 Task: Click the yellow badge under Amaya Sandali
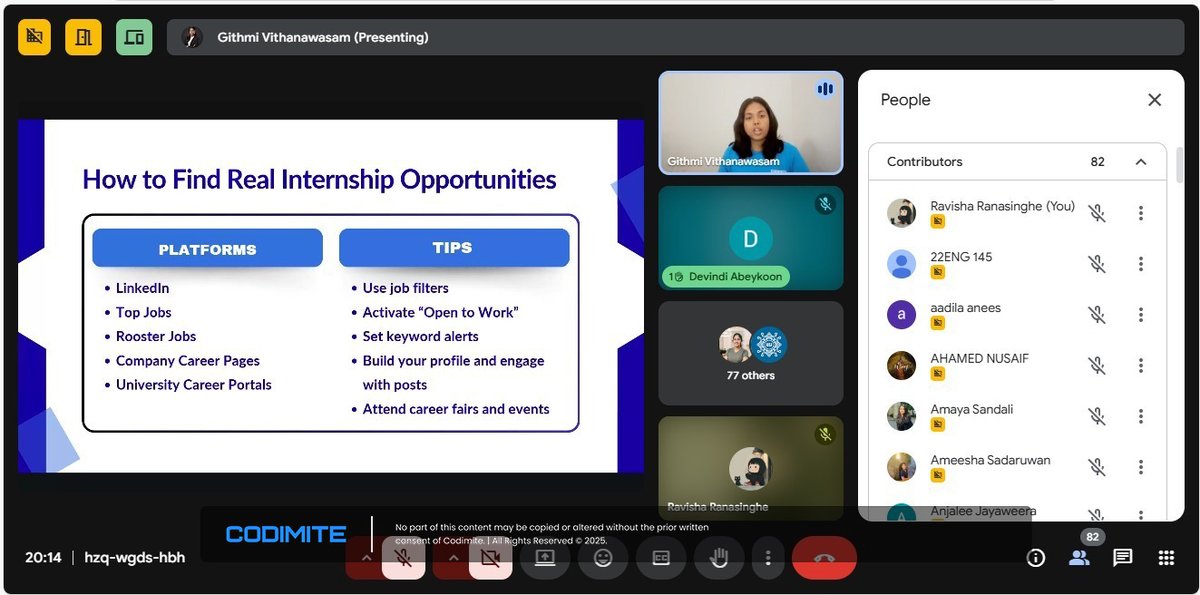[938, 425]
